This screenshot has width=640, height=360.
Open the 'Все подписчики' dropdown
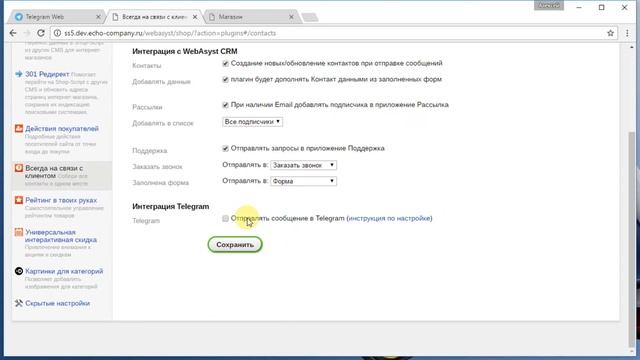252,122
